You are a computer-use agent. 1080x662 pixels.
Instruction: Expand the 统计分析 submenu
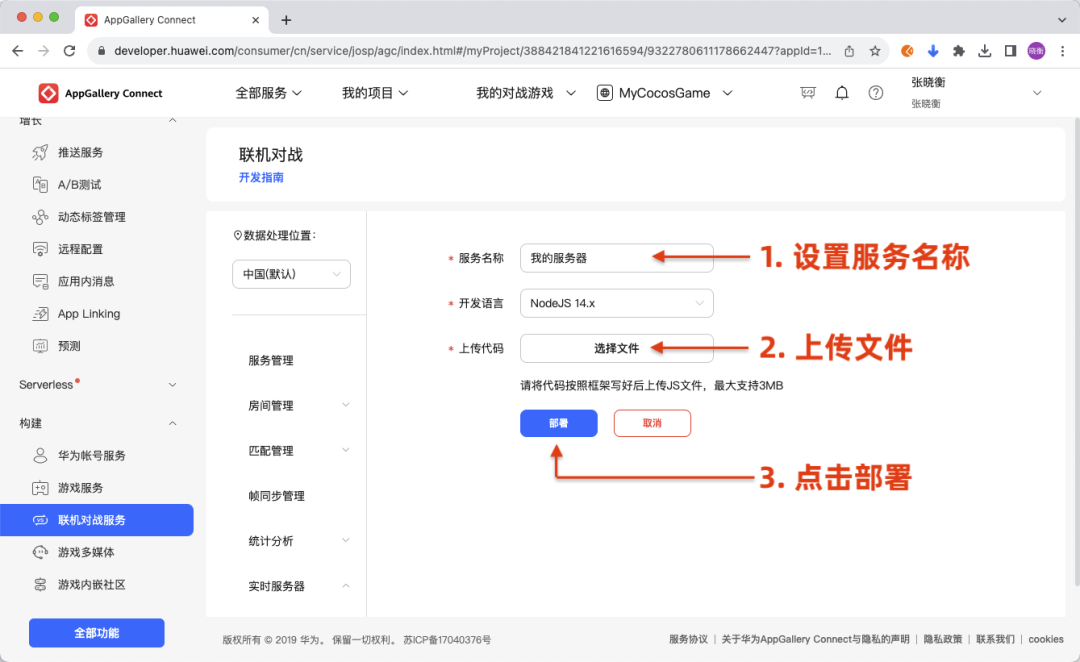click(346, 540)
